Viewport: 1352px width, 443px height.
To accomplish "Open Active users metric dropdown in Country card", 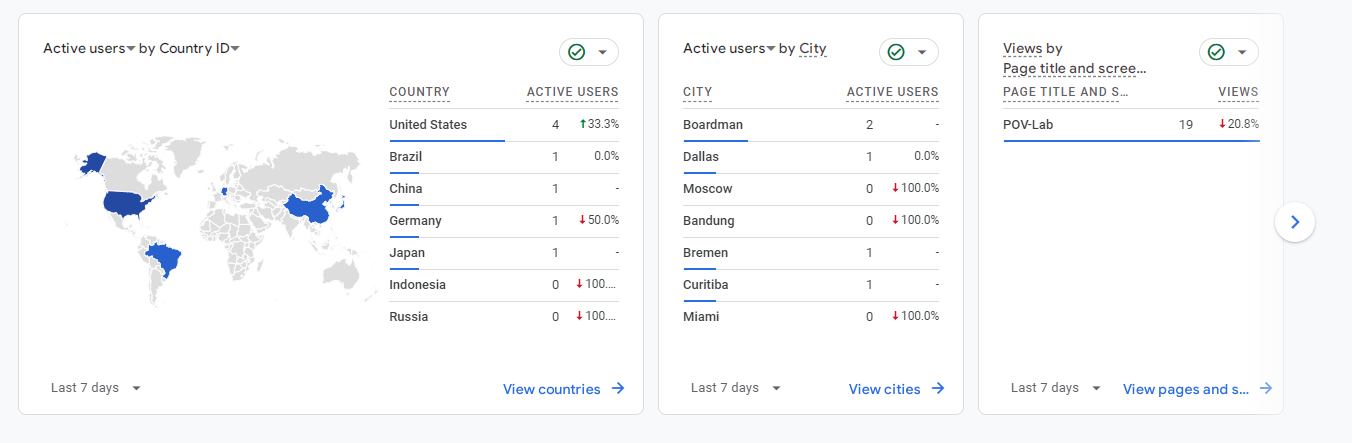I will (130, 49).
